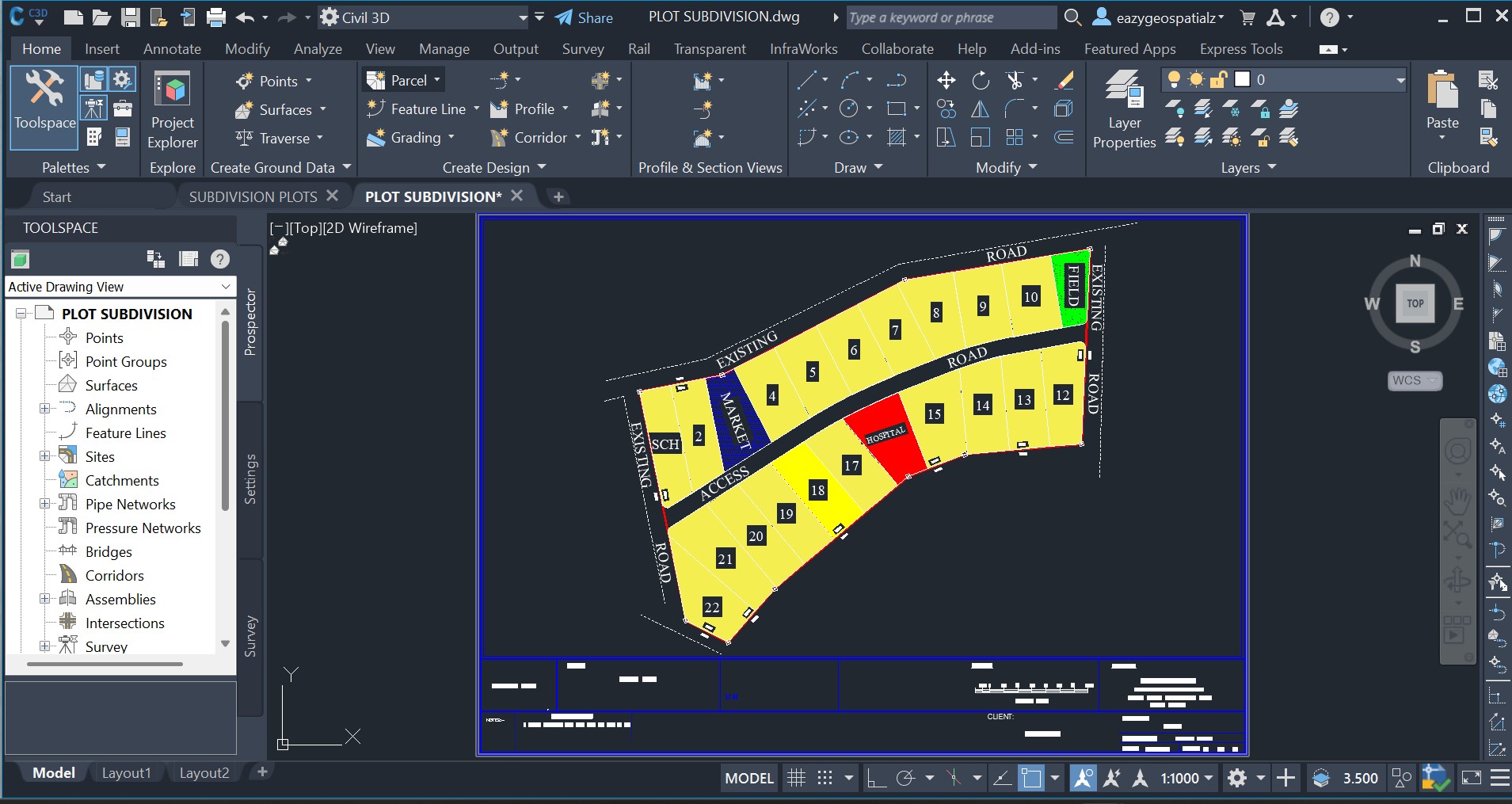This screenshot has width=1512, height=804.
Task: Toggle MODEL space button in status bar
Action: (x=749, y=779)
